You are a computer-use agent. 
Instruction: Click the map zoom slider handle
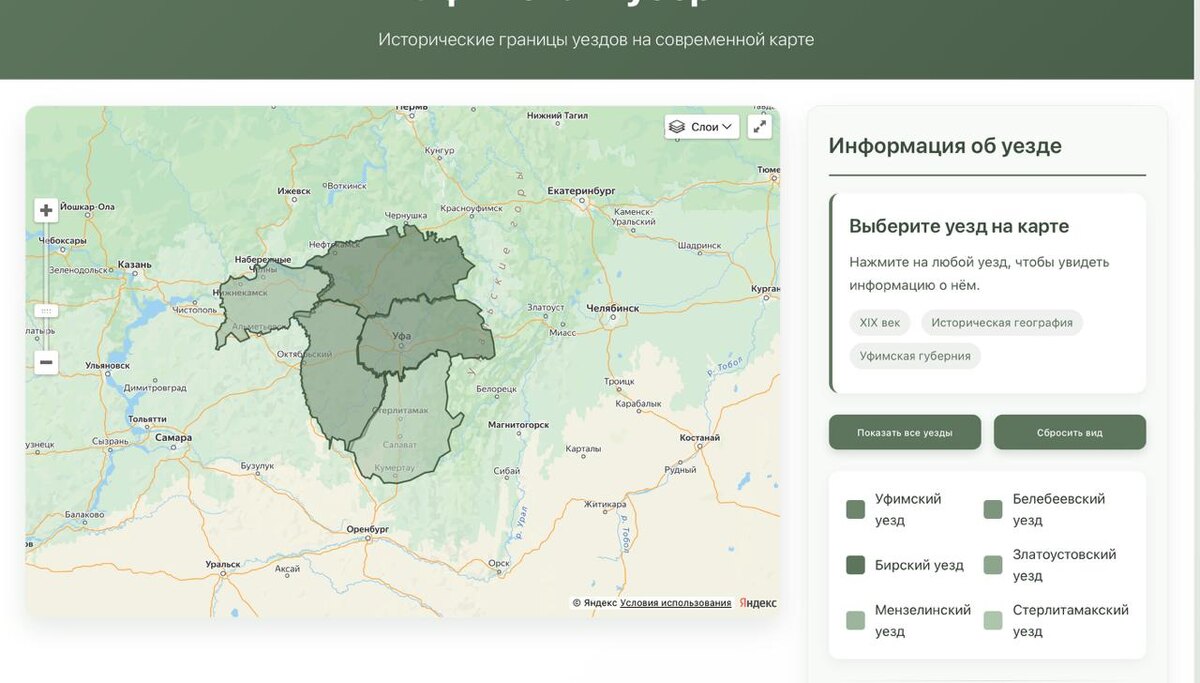(x=46, y=311)
